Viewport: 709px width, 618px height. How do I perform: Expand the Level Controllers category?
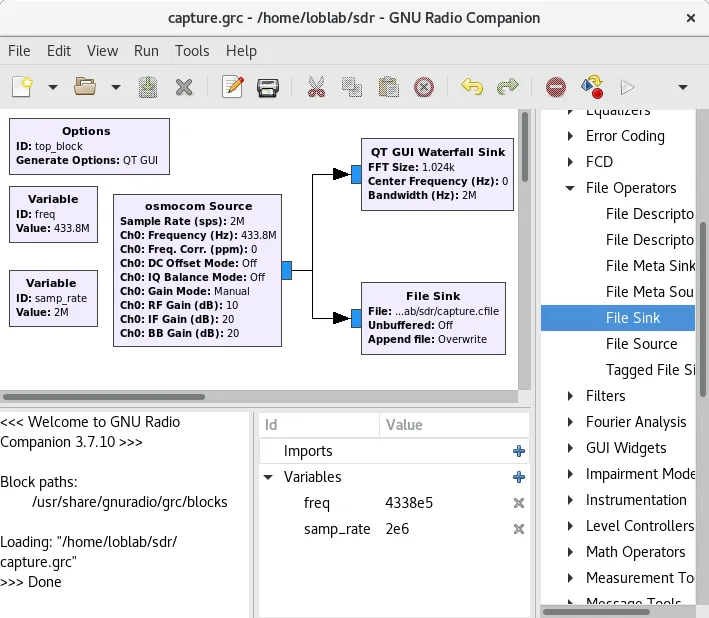point(570,526)
